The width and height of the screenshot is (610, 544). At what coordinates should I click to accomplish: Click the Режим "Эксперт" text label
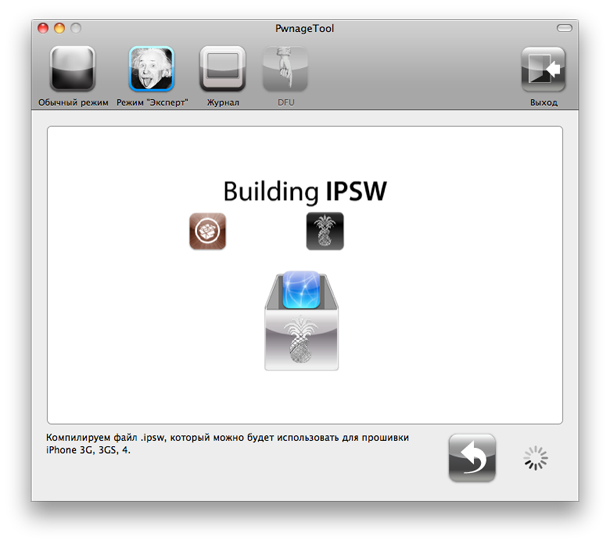(x=152, y=102)
